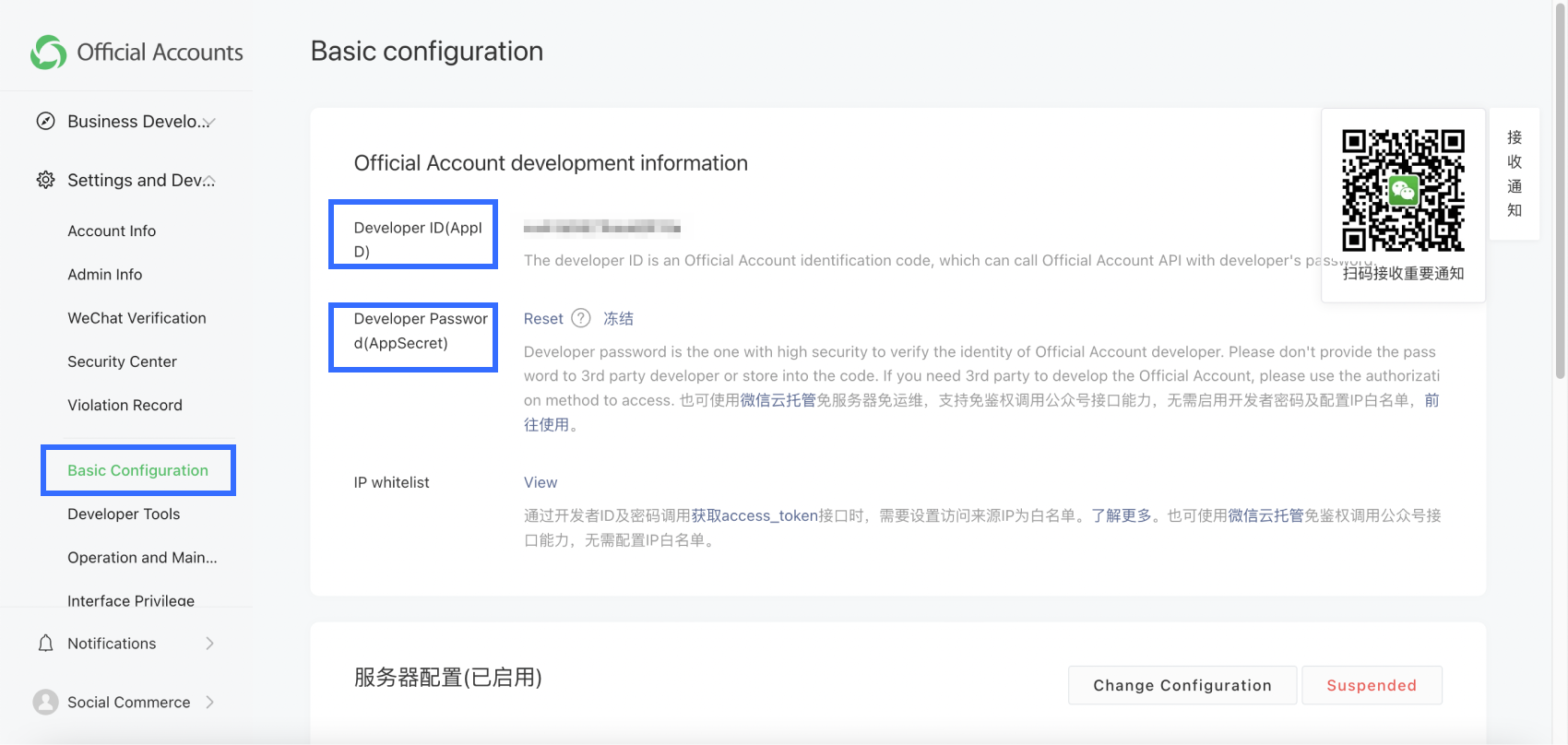This screenshot has height=745, width=1568.
Task: Click the 了解更多 link
Action: (1122, 515)
